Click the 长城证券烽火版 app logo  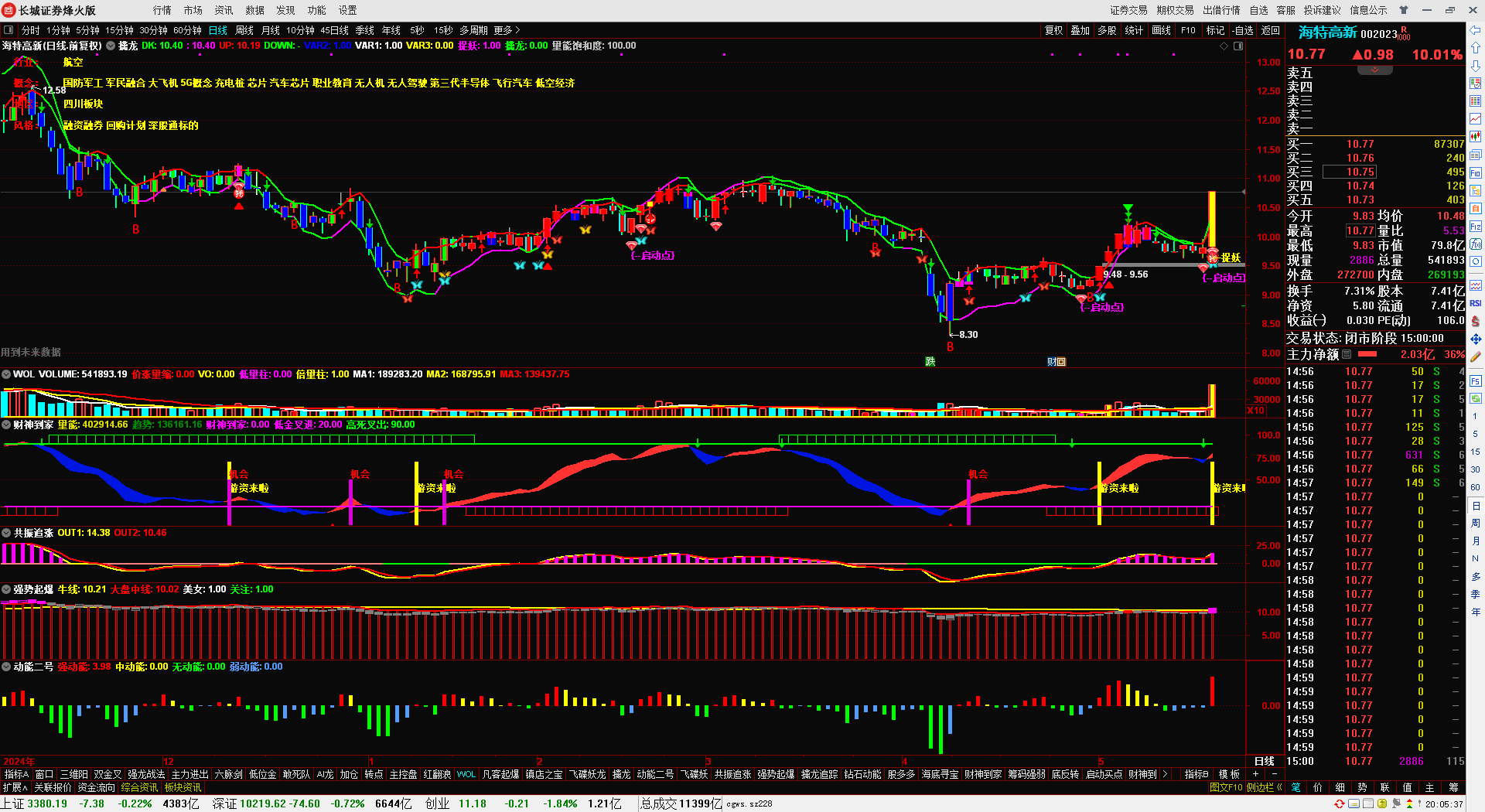tap(9, 10)
